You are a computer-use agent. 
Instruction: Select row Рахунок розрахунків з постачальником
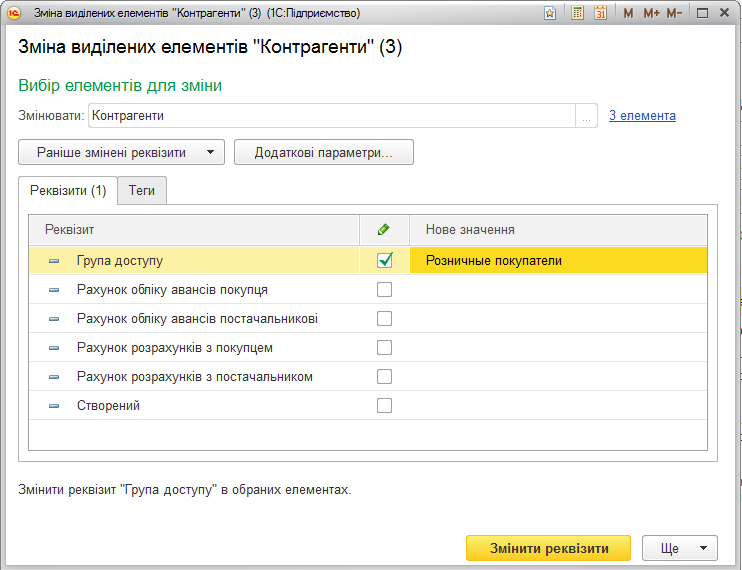pos(368,377)
